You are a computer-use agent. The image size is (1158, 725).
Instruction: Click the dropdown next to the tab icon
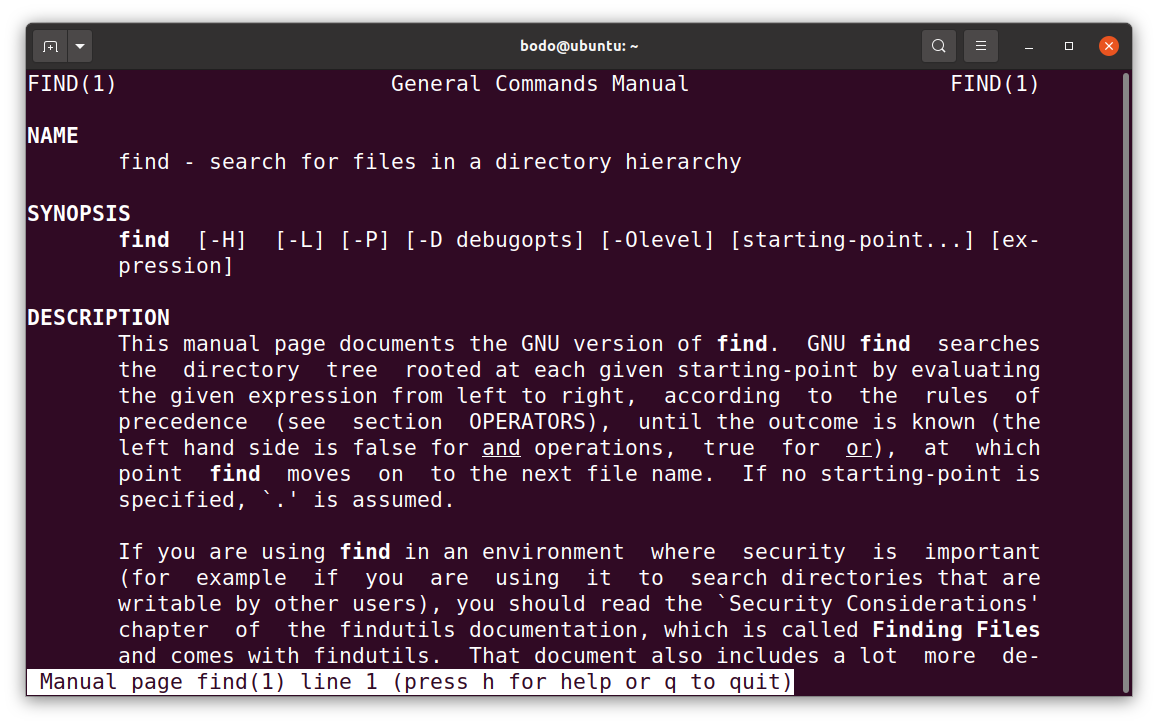pyautogui.click(x=79, y=45)
